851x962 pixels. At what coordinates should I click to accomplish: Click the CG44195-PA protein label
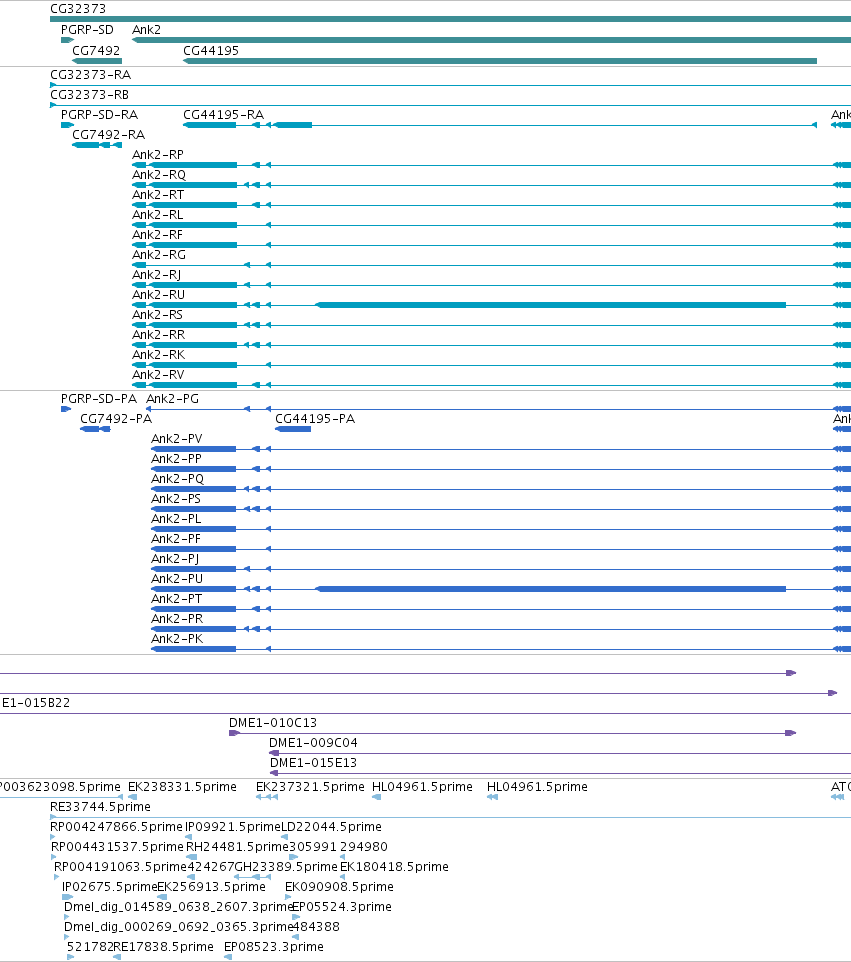315,418
